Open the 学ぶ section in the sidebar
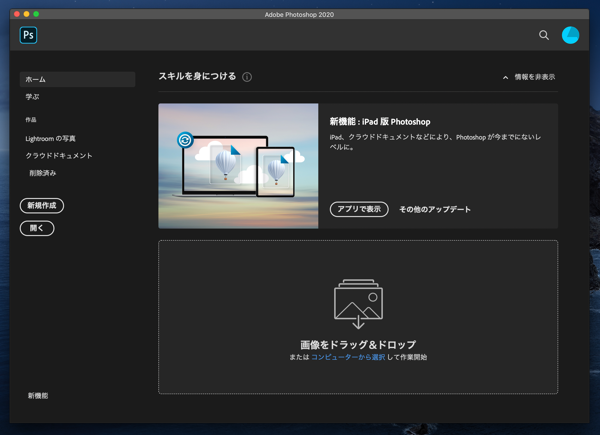 point(33,97)
